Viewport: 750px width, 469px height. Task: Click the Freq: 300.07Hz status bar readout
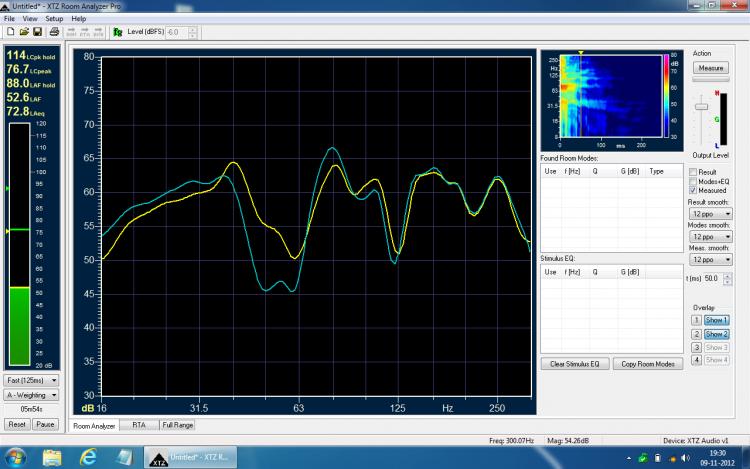coord(511,440)
